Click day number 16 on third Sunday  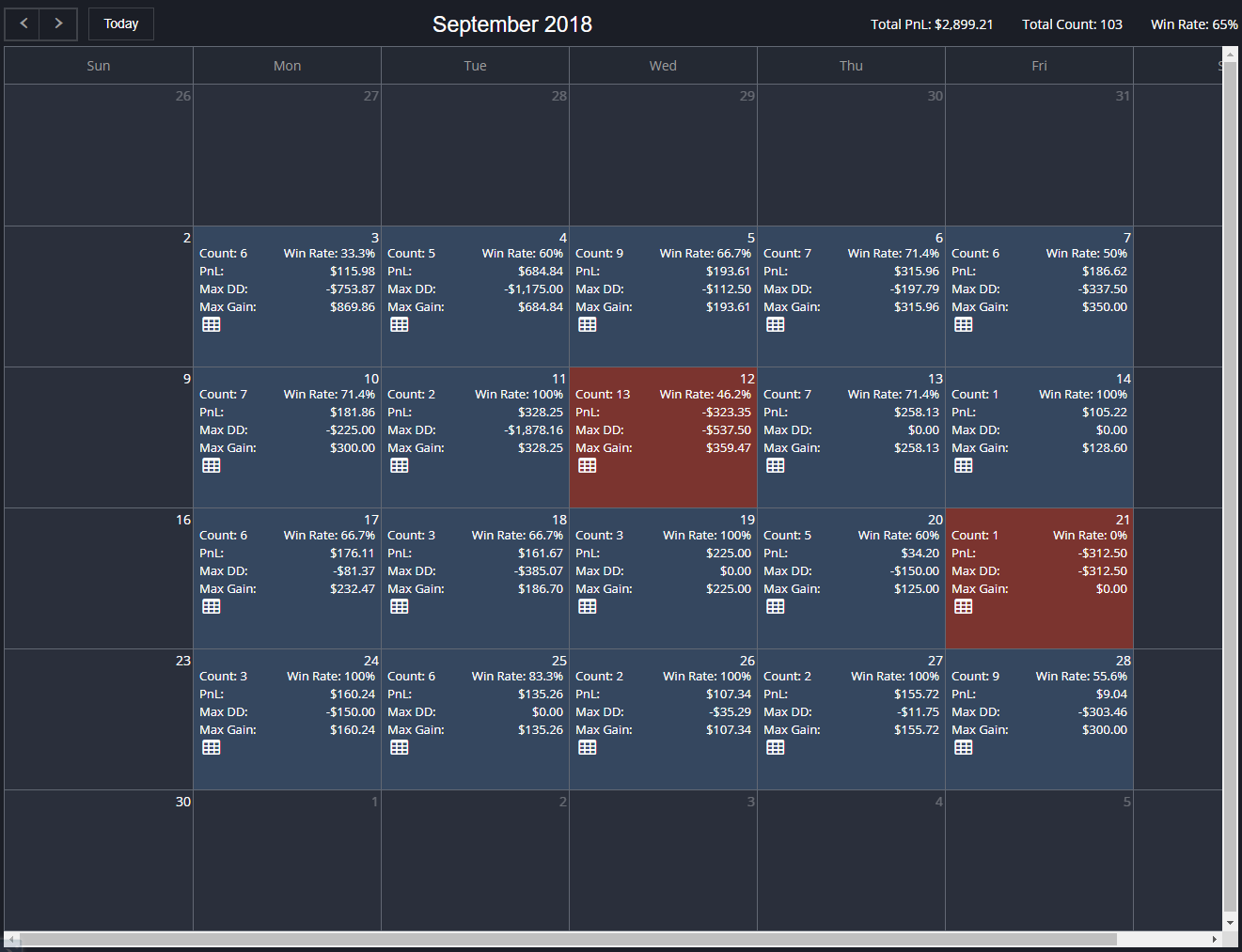coord(183,520)
